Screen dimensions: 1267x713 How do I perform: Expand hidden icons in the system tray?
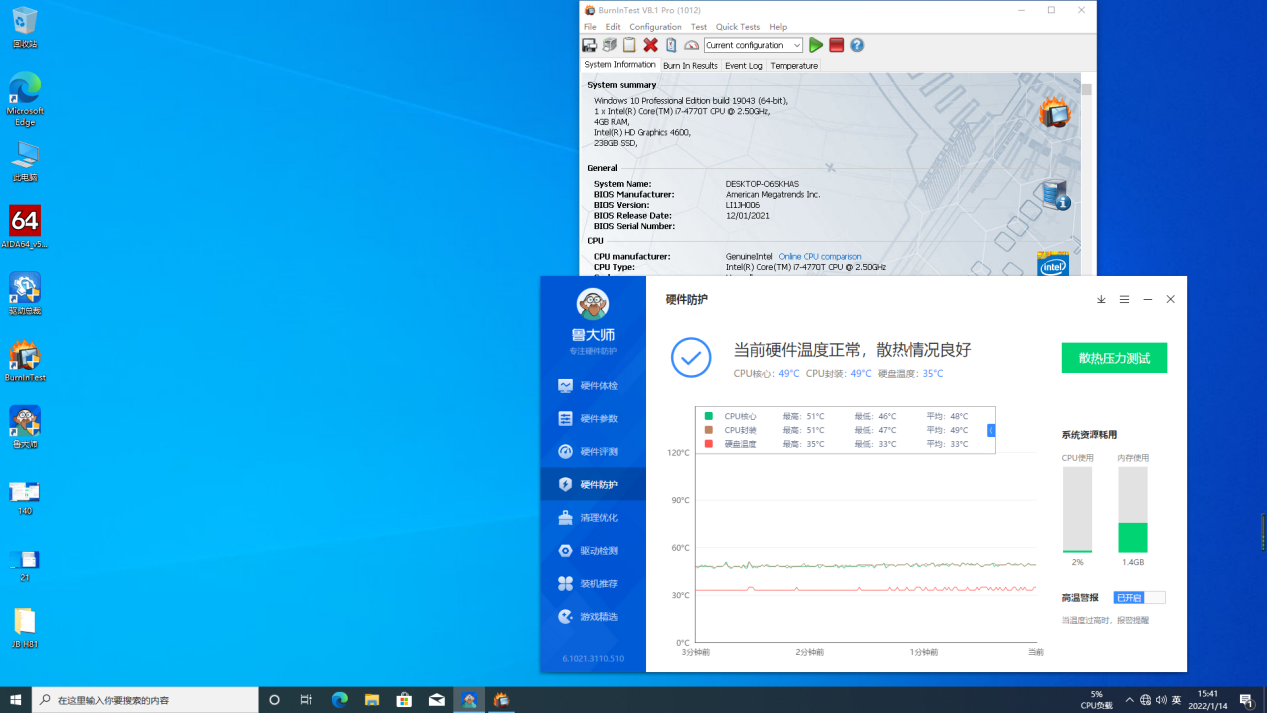[x=1128, y=700]
